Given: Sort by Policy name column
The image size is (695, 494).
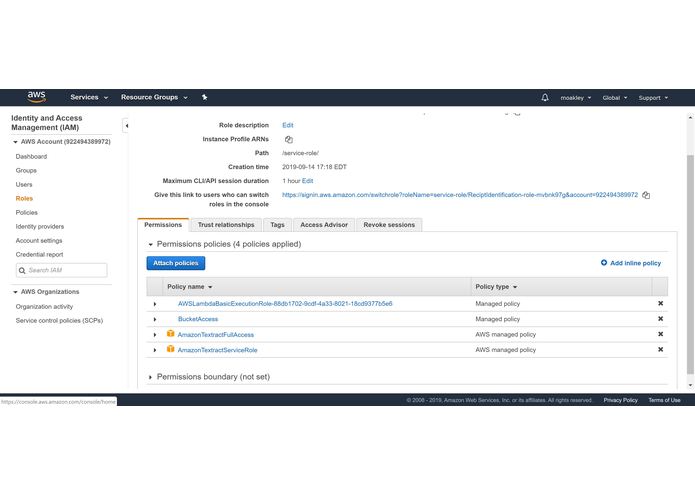Looking at the screenshot, I should click(x=190, y=287).
